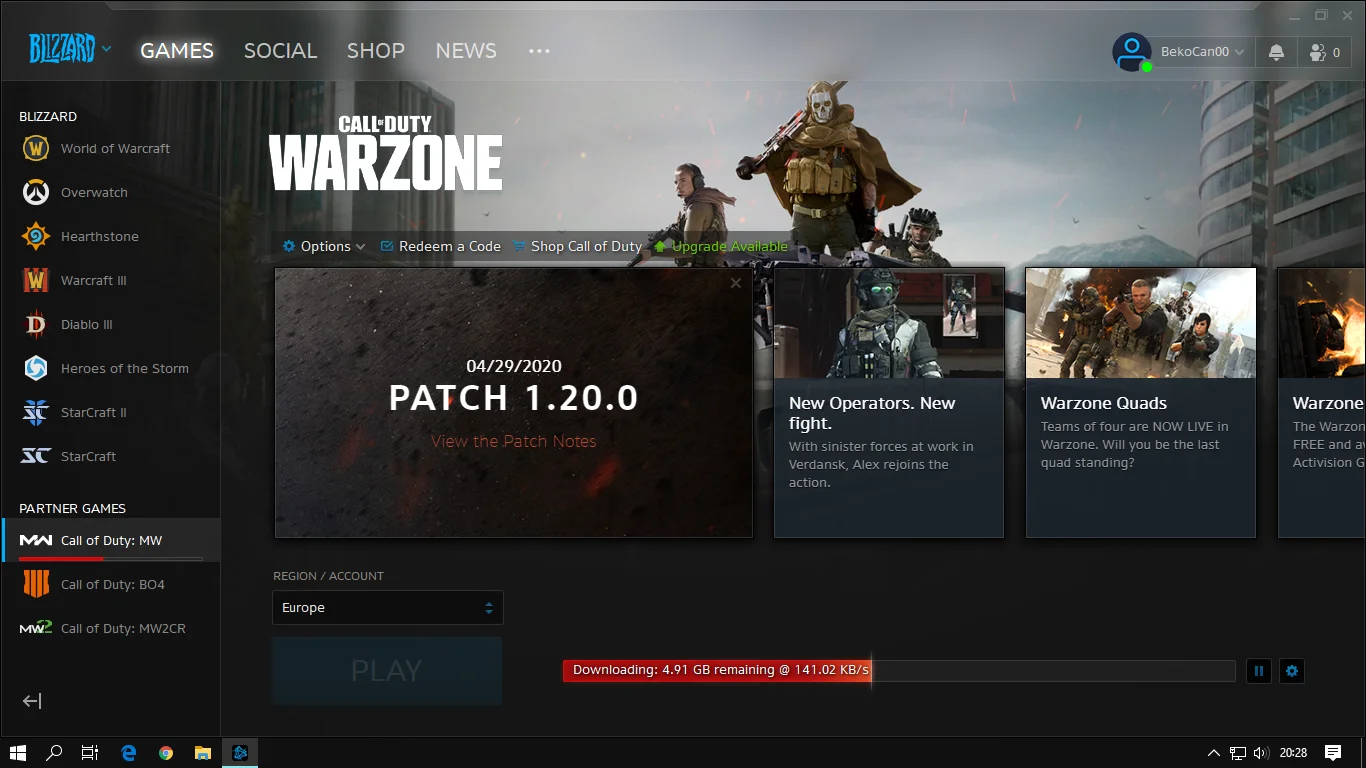Select the Call of Duty: MW2CR icon
The image size is (1366, 768).
[x=36, y=628]
